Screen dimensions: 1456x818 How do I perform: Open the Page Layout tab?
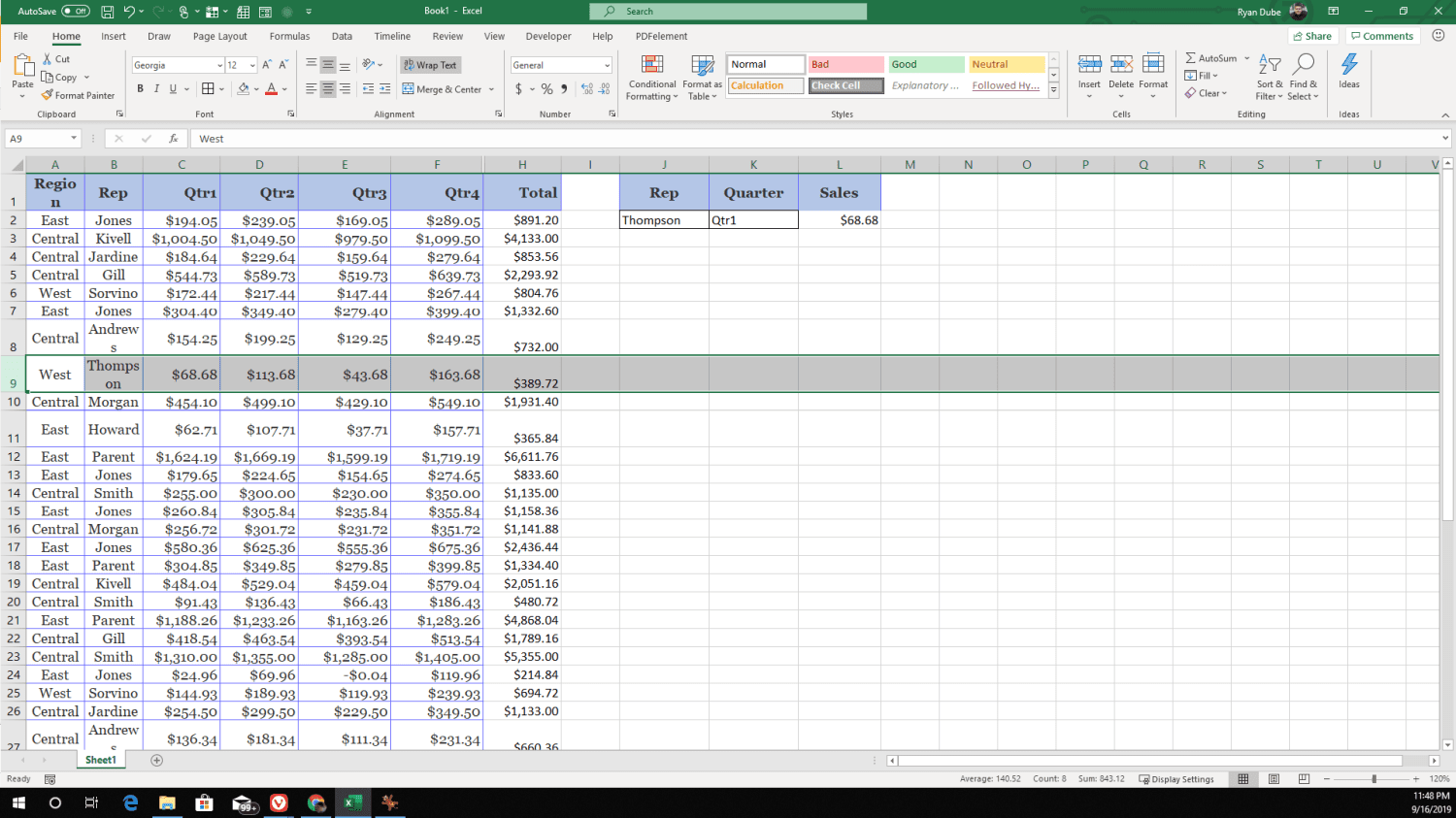click(219, 36)
